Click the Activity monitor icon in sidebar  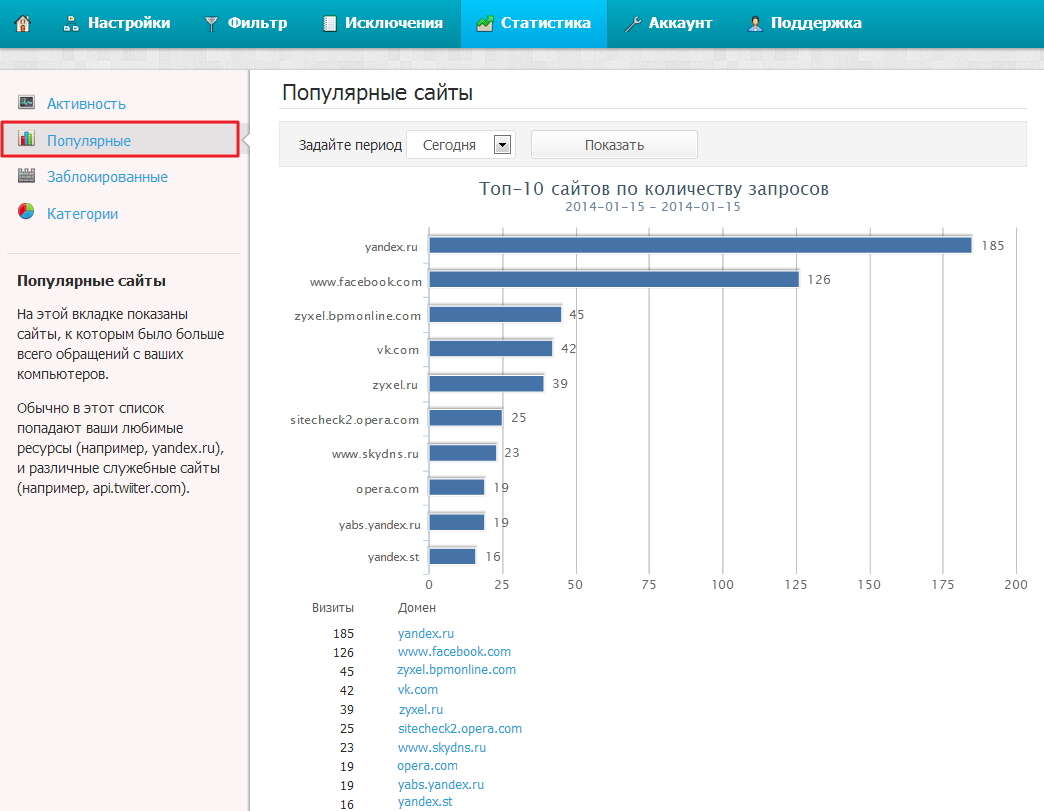coord(26,103)
